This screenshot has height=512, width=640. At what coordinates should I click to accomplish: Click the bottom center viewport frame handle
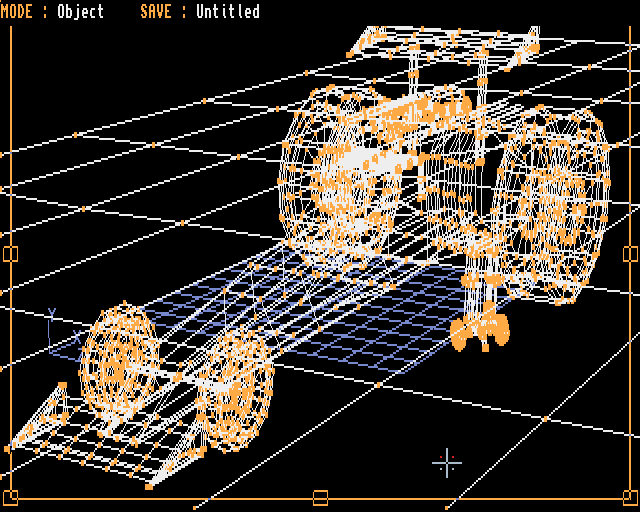click(320, 497)
